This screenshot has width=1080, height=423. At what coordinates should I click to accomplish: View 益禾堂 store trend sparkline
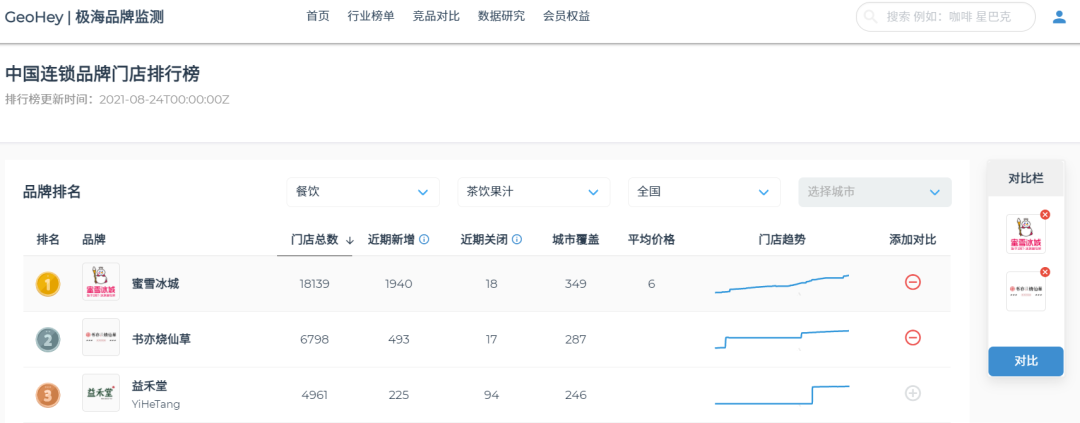782,395
